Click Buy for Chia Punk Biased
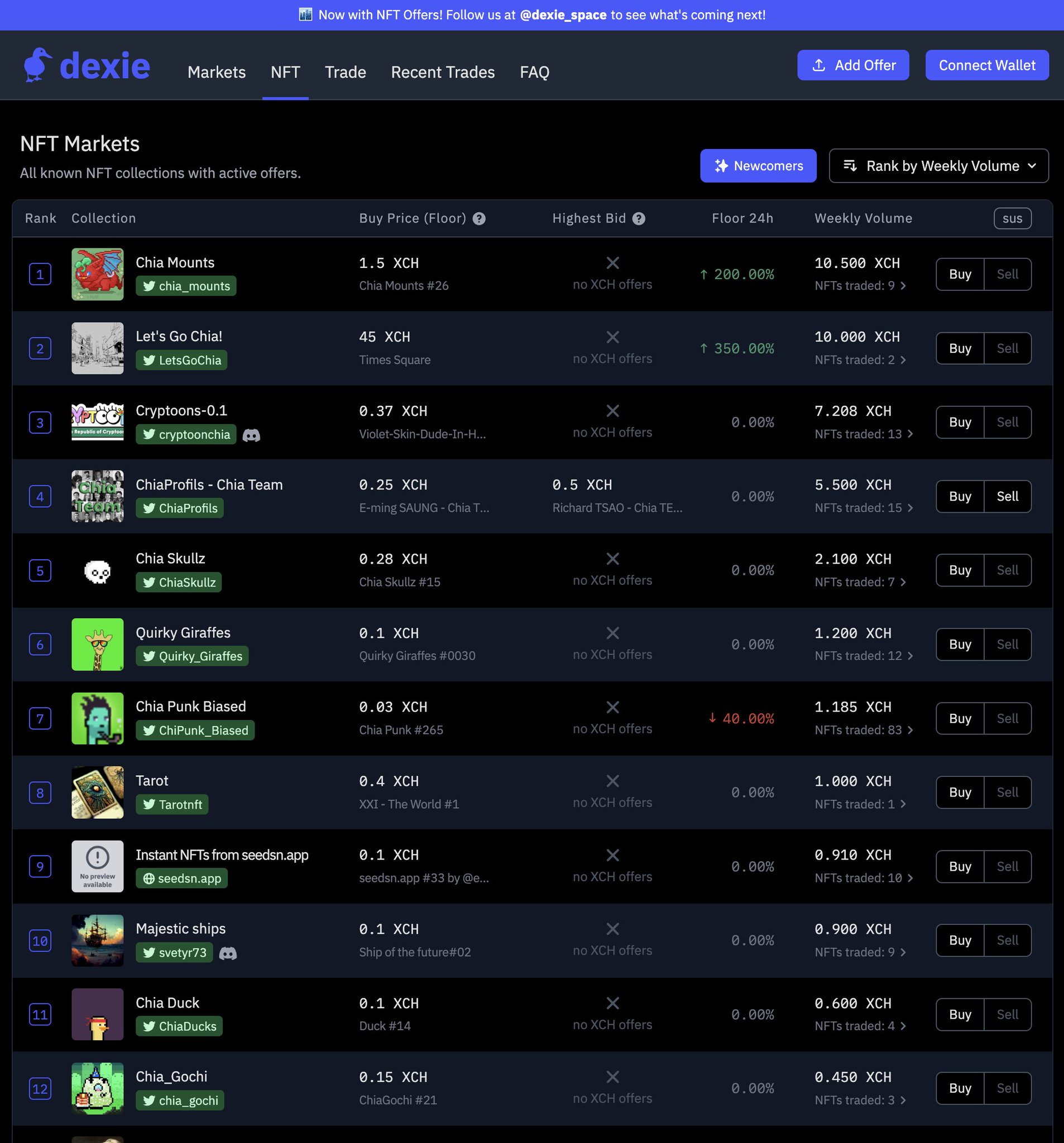This screenshot has height=1143, width=1064. 960,719
